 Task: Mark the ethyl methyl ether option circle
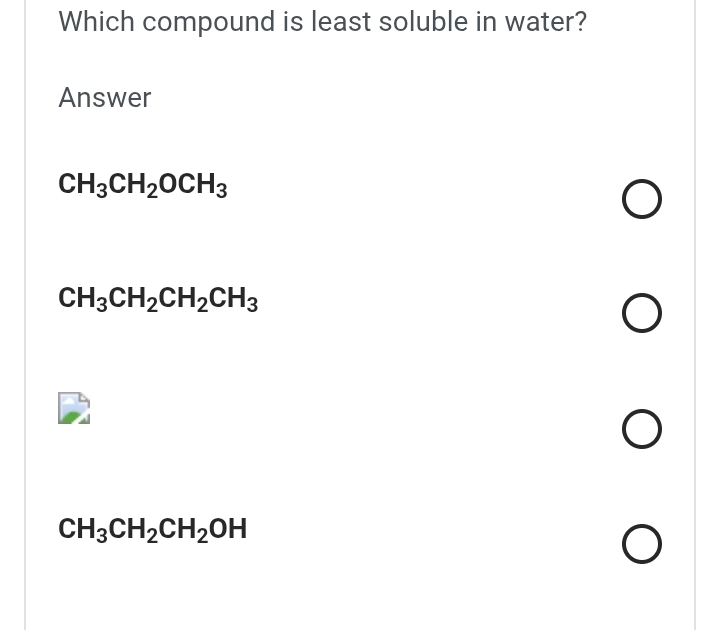641,199
